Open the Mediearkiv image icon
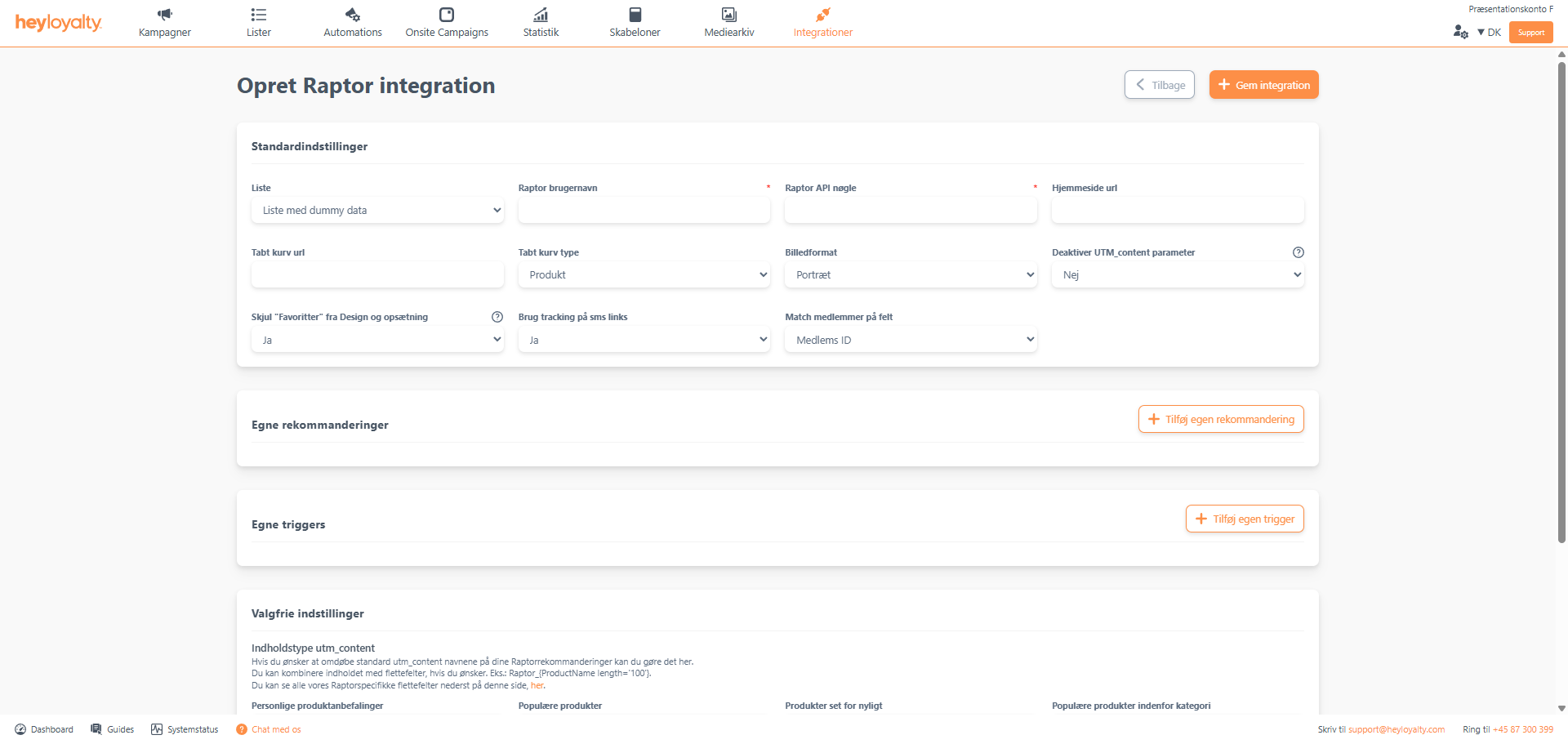The width and height of the screenshot is (1568, 744). (x=729, y=15)
